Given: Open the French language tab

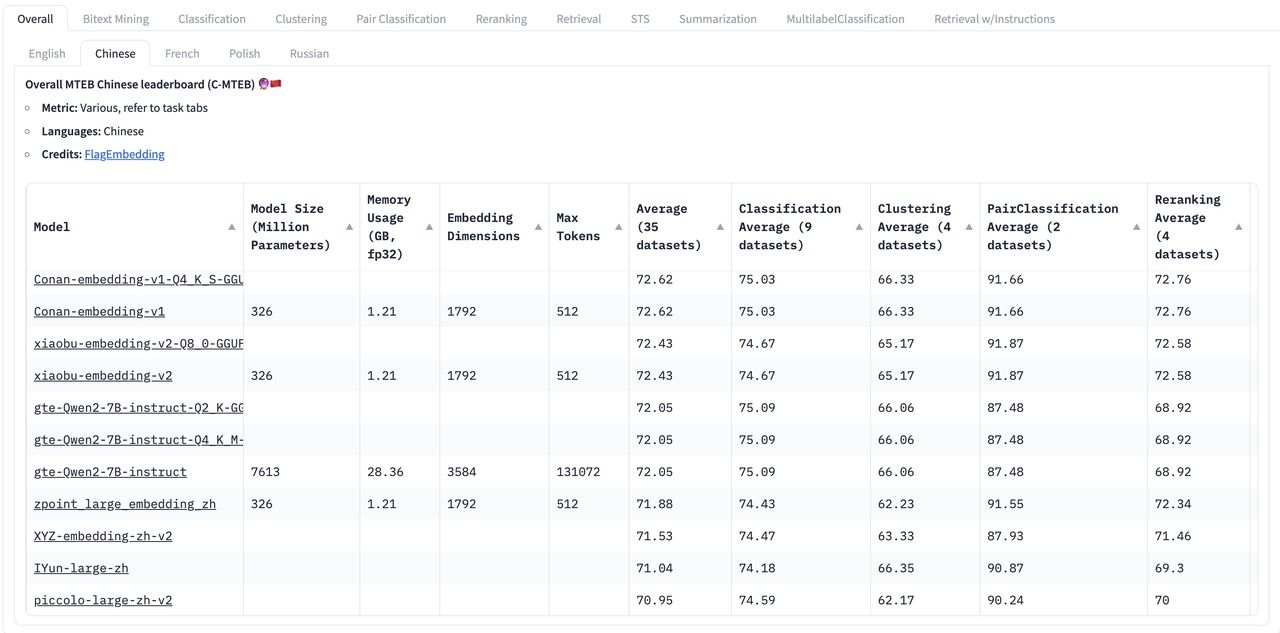Looking at the screenshot, I should [x=182, y=53].
